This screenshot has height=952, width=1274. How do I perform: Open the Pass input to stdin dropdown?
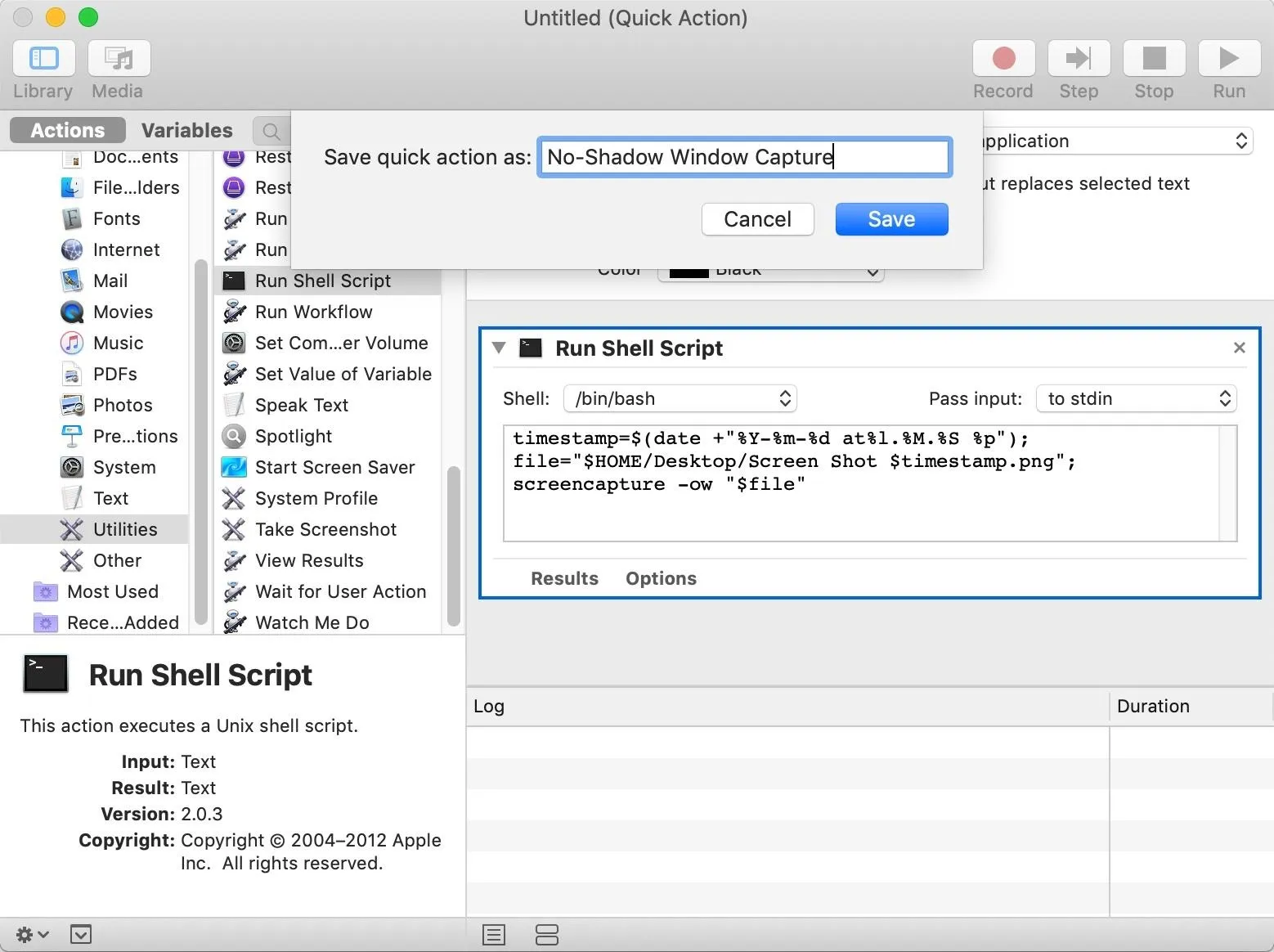1137,398
